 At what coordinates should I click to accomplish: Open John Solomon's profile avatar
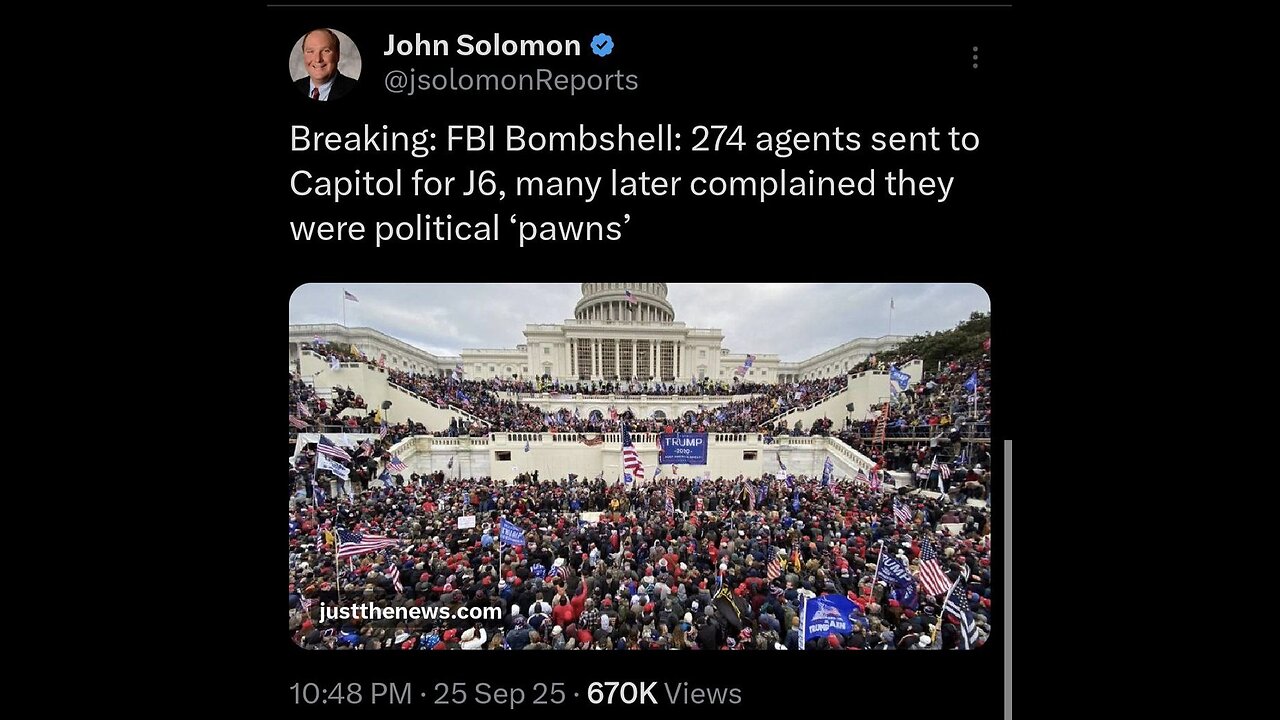325,64
